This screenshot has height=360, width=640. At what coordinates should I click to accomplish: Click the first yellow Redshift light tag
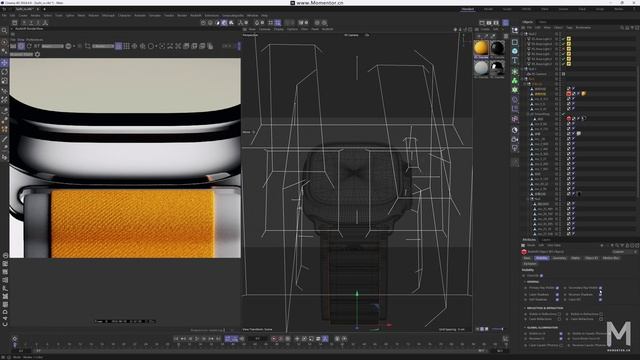(x=569, y=39)
